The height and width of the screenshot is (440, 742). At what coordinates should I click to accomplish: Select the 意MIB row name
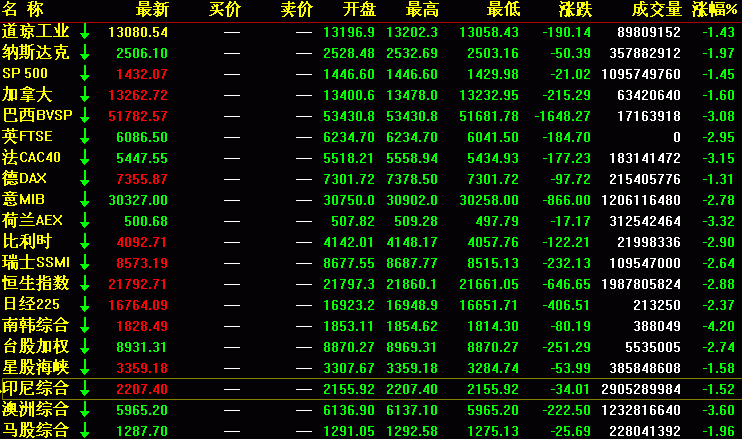coord(23,200)
